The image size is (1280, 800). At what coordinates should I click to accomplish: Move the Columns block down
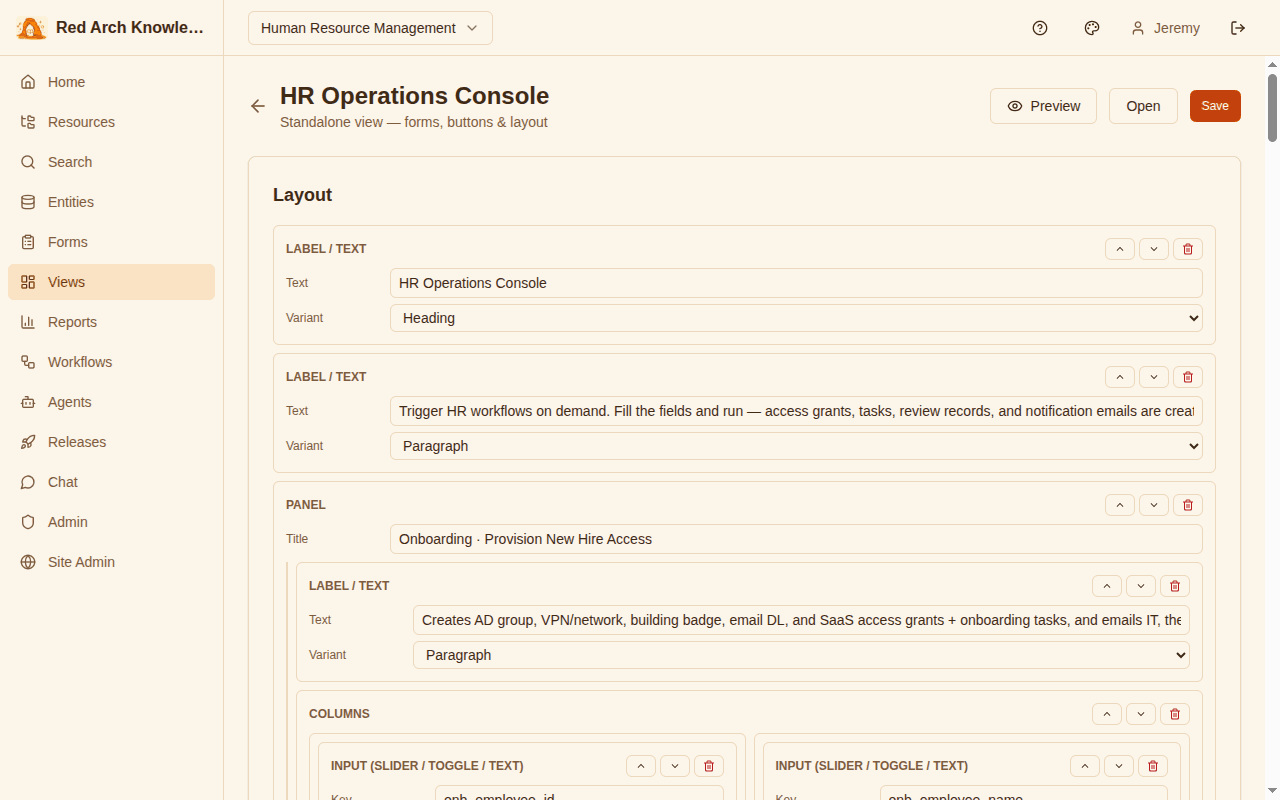pyautogui.click(x=1141, y=714)
